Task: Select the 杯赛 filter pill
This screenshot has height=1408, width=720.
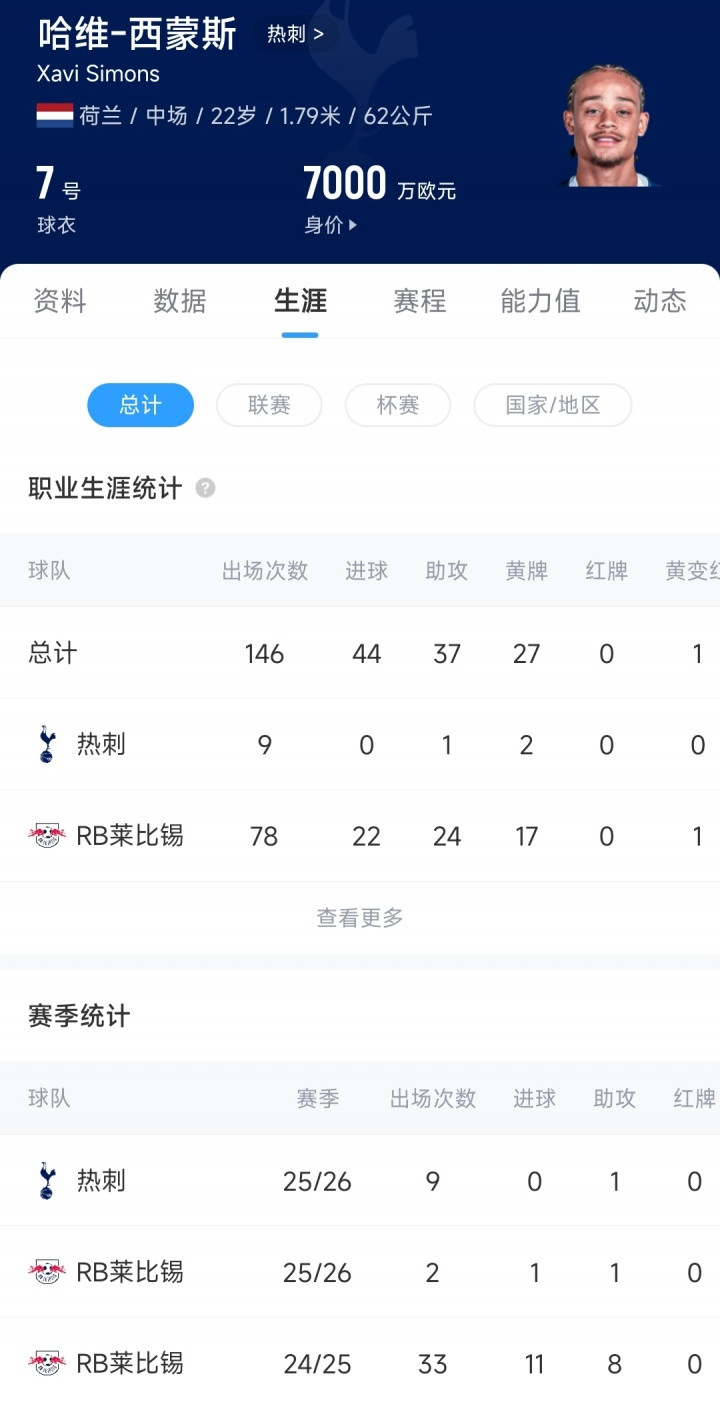Action: [x=397, y=405]
